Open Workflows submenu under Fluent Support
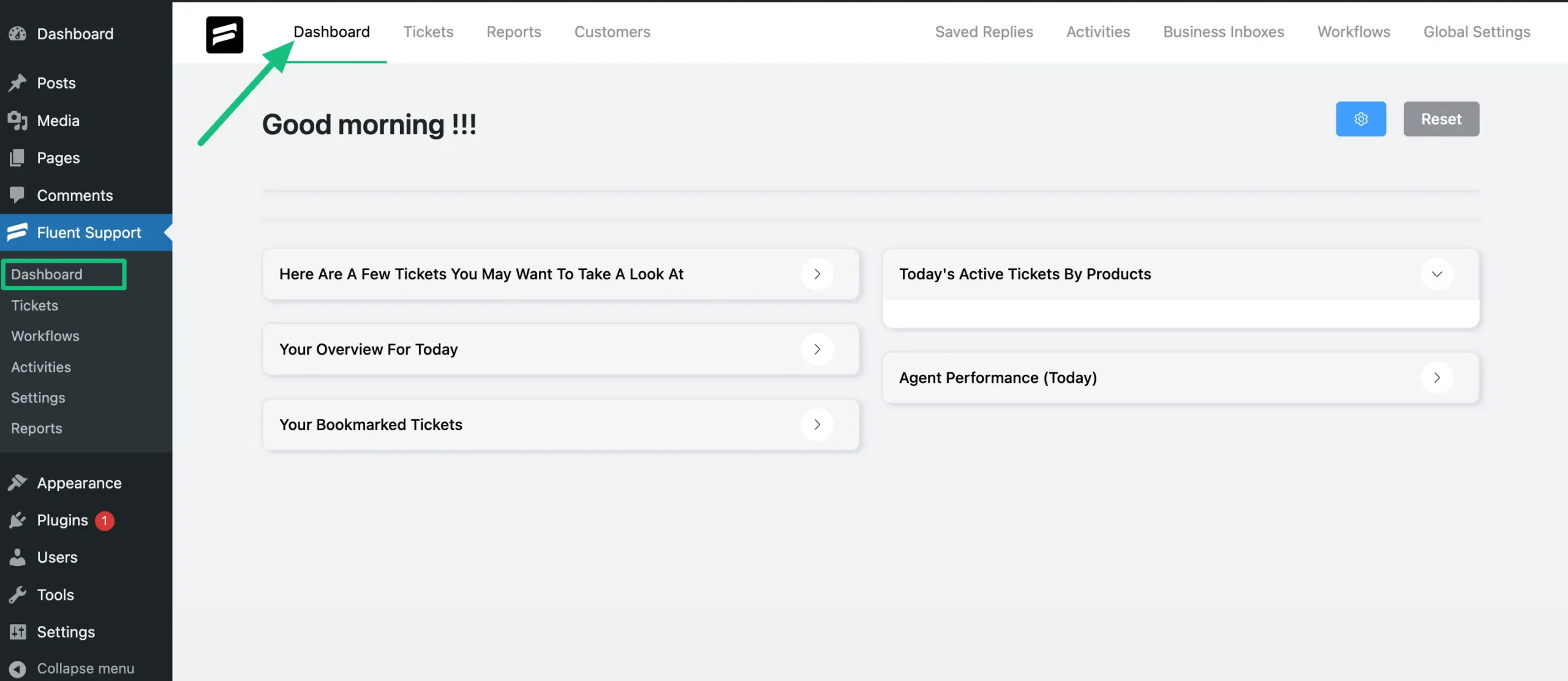1568x681 pixels. click(x=45, y=336)
